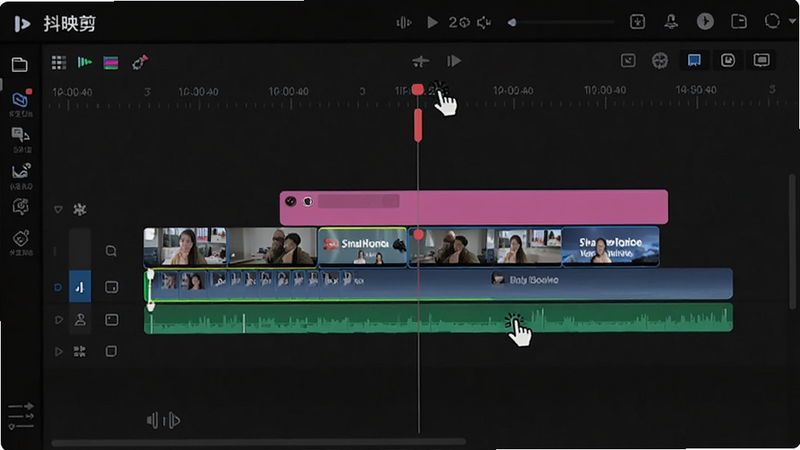Click the loop/speed indicator after the play button
The height and width of the screenshot is (450, 800).
click(x=459, y=22)
